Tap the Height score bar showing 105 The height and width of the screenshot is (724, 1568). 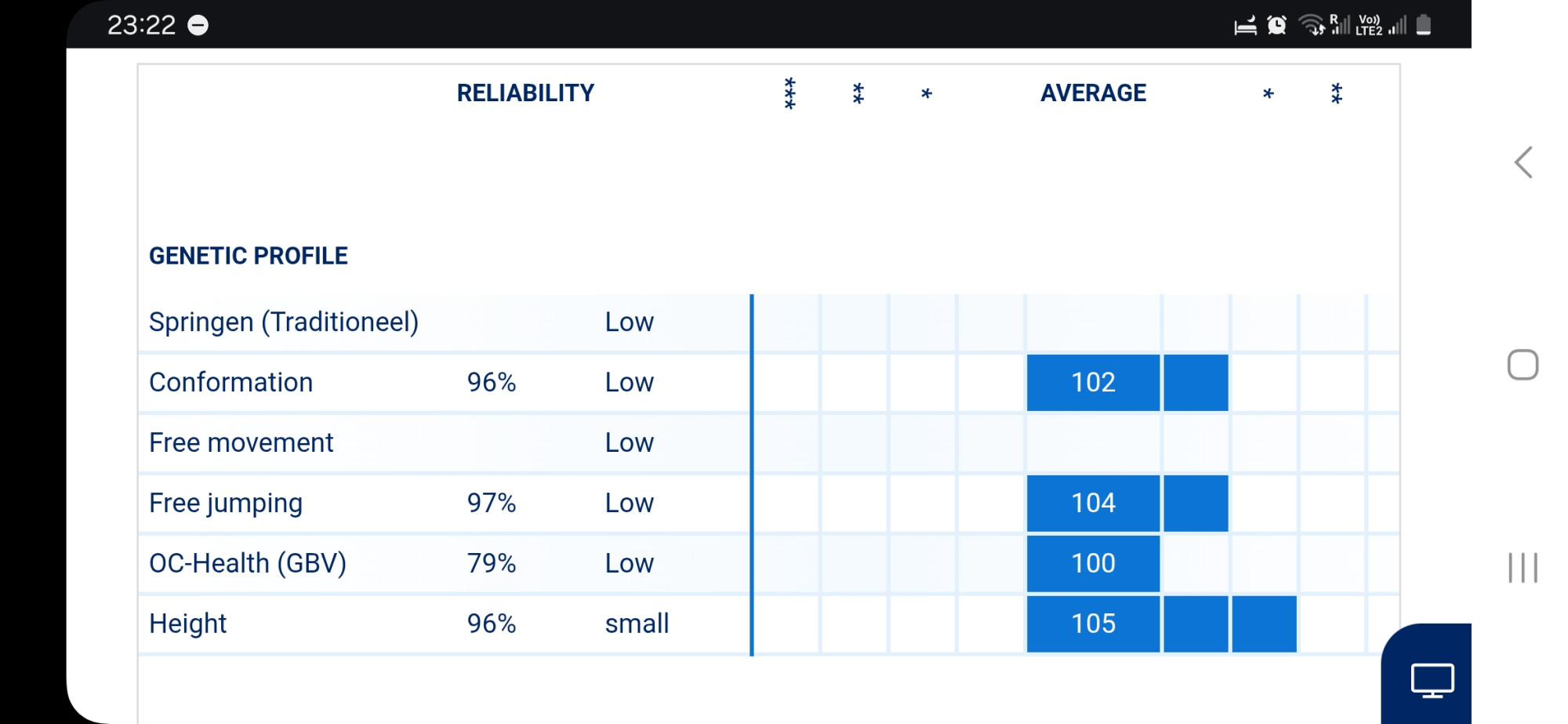(x=1093, y=624)
